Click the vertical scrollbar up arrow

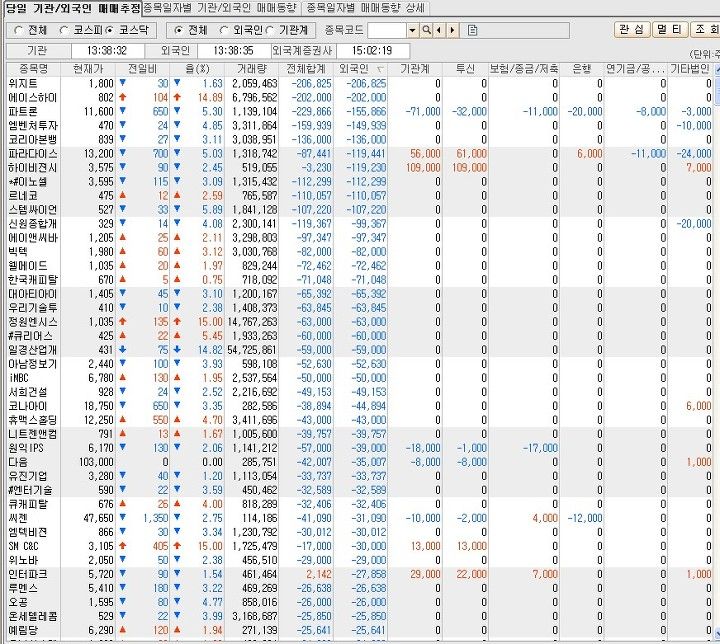pyautogui.click(x=717, y=70)
